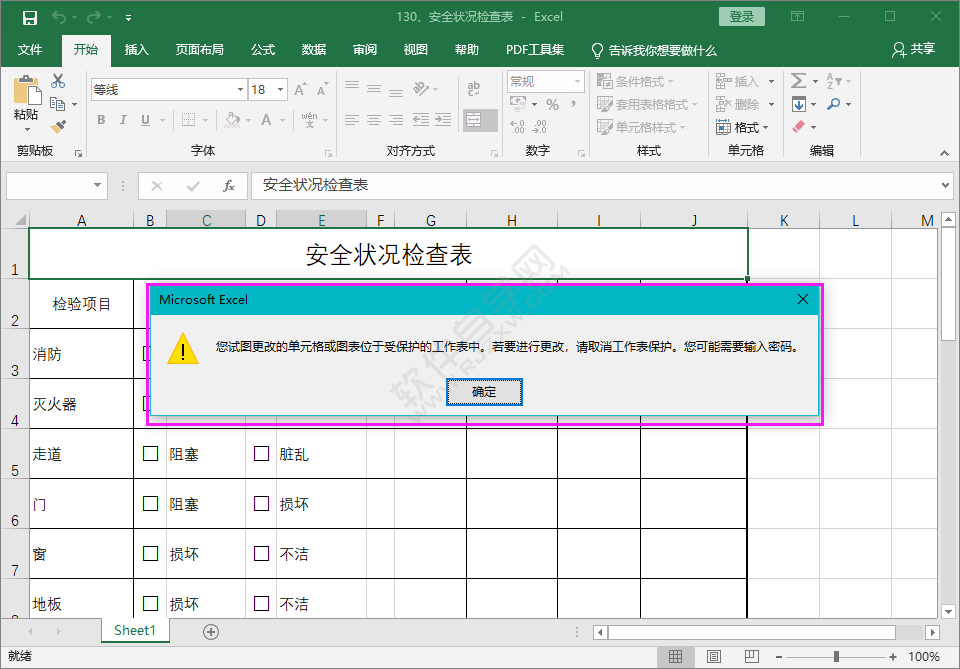Open the PDF工具集 ribbon tab
Image resolution: width=960 pixels, height=669 pixels.
533,49
